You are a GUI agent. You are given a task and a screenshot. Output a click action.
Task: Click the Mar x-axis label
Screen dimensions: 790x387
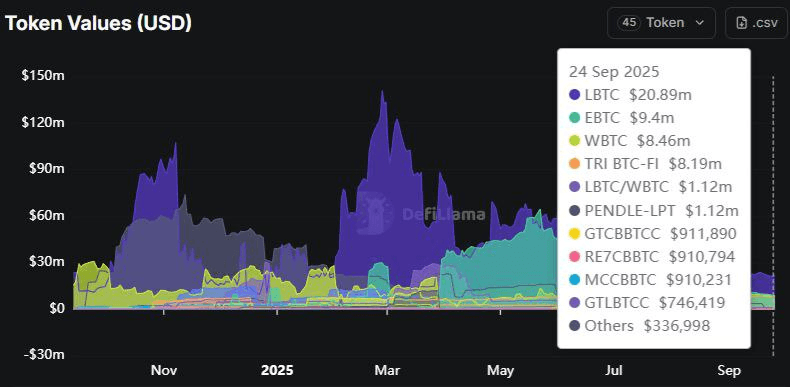tap(387, 371)
